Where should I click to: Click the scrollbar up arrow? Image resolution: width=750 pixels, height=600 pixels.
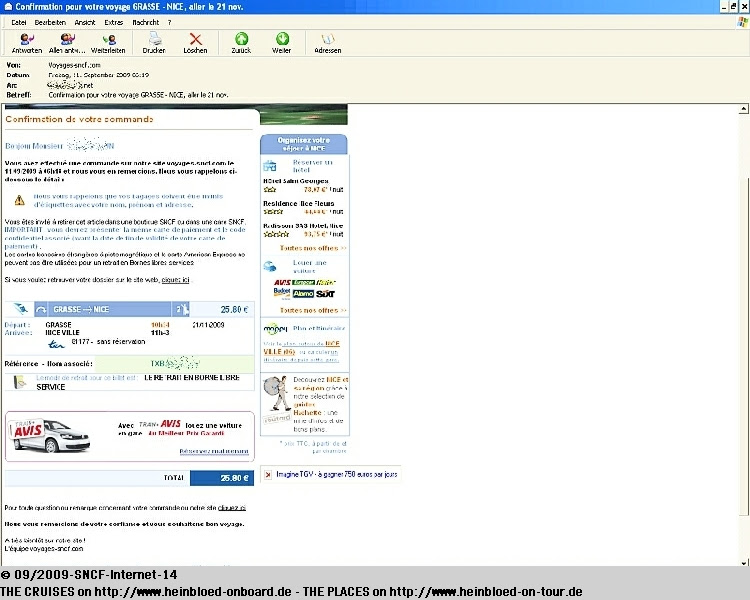point(743,109)
